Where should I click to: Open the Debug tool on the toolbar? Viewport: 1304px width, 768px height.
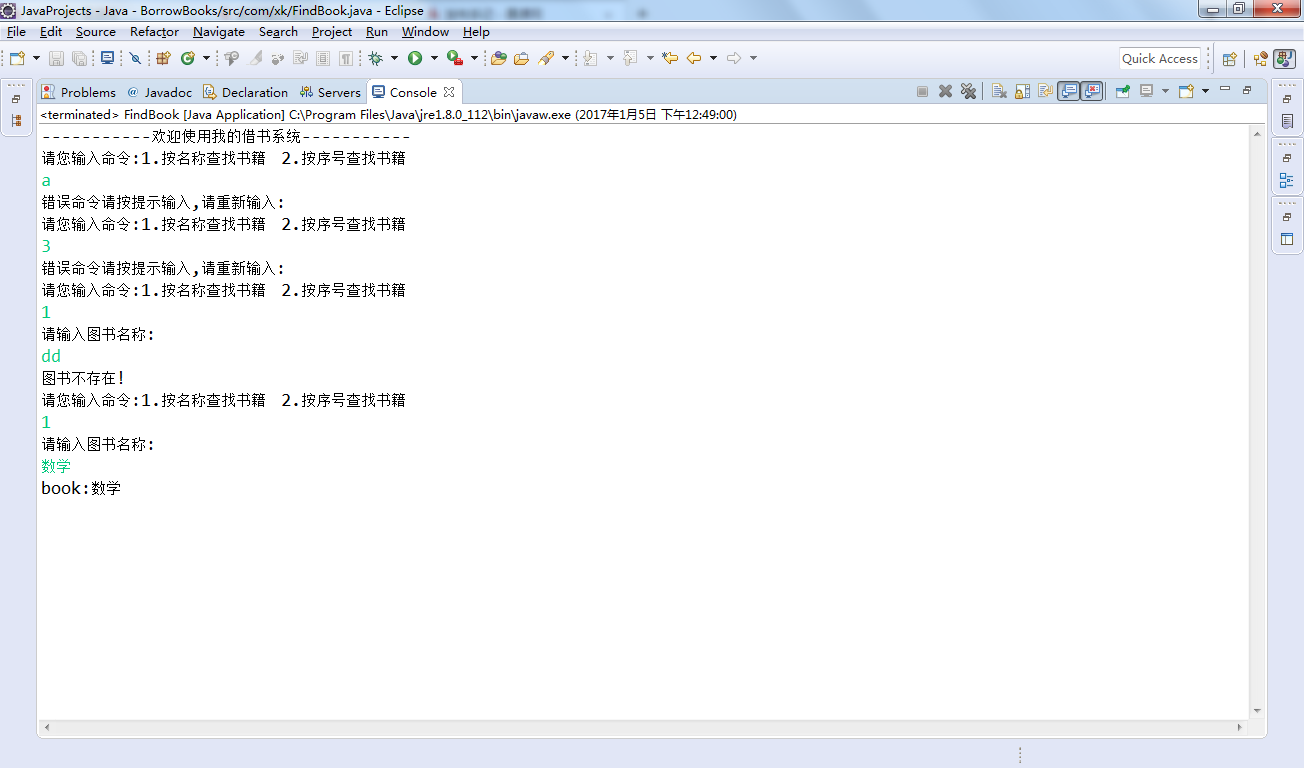coord(375,58)
